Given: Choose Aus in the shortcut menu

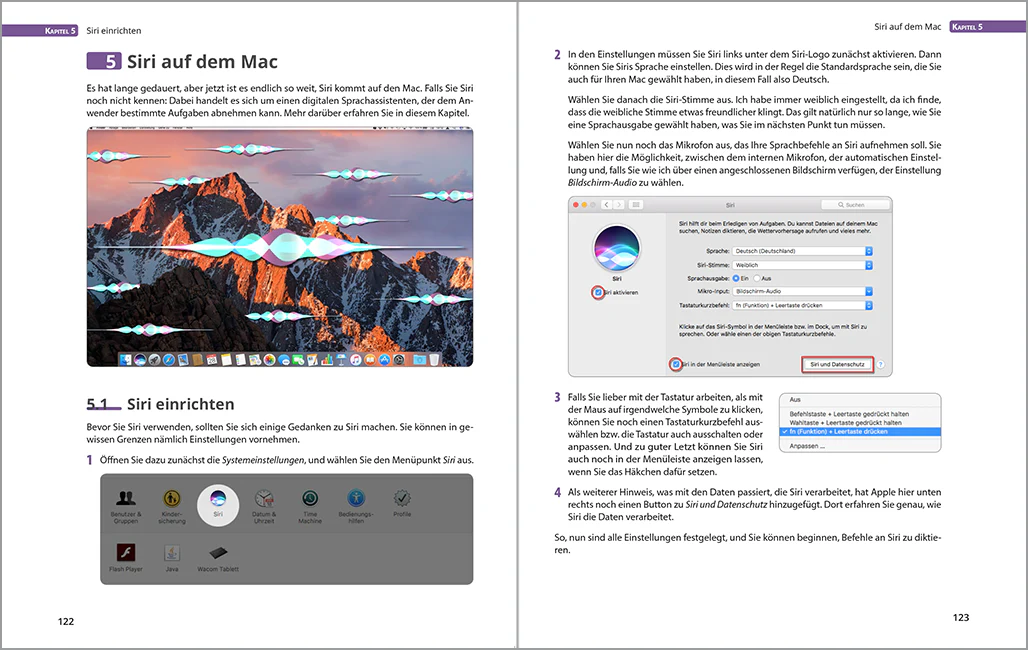Looking at the screenshot, I should point(860,399).
